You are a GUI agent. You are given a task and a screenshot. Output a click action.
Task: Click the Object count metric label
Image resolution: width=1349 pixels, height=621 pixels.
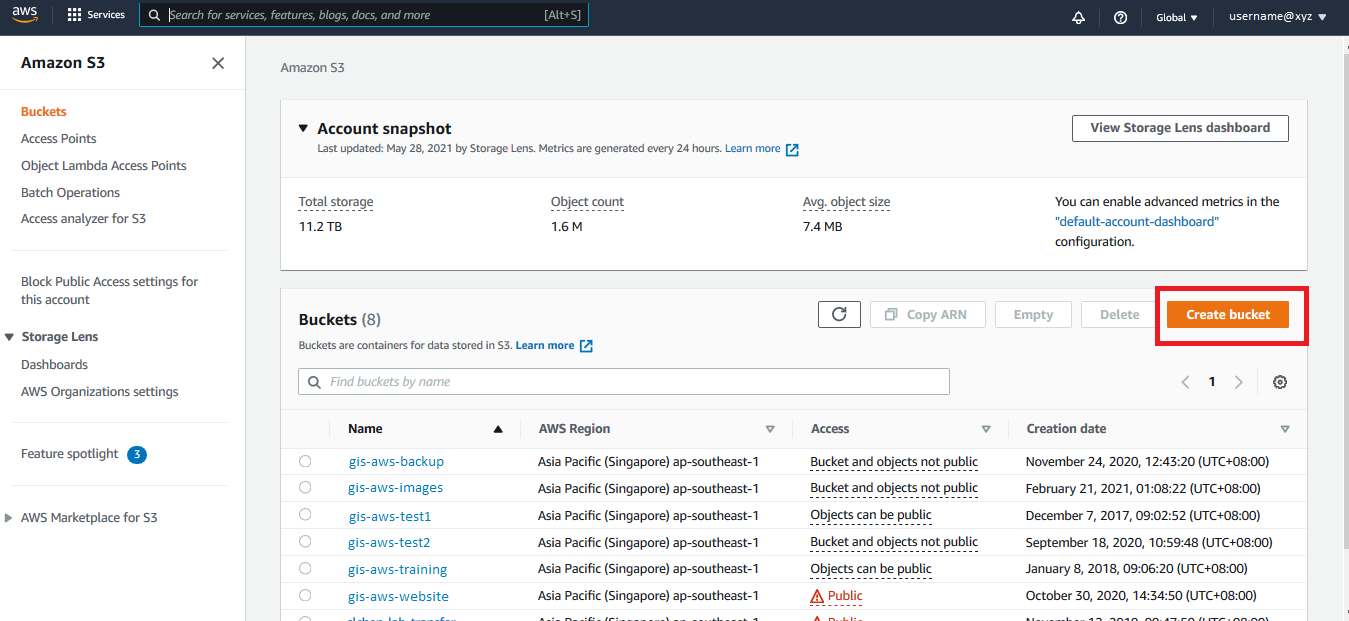click(x=587, y=202)
